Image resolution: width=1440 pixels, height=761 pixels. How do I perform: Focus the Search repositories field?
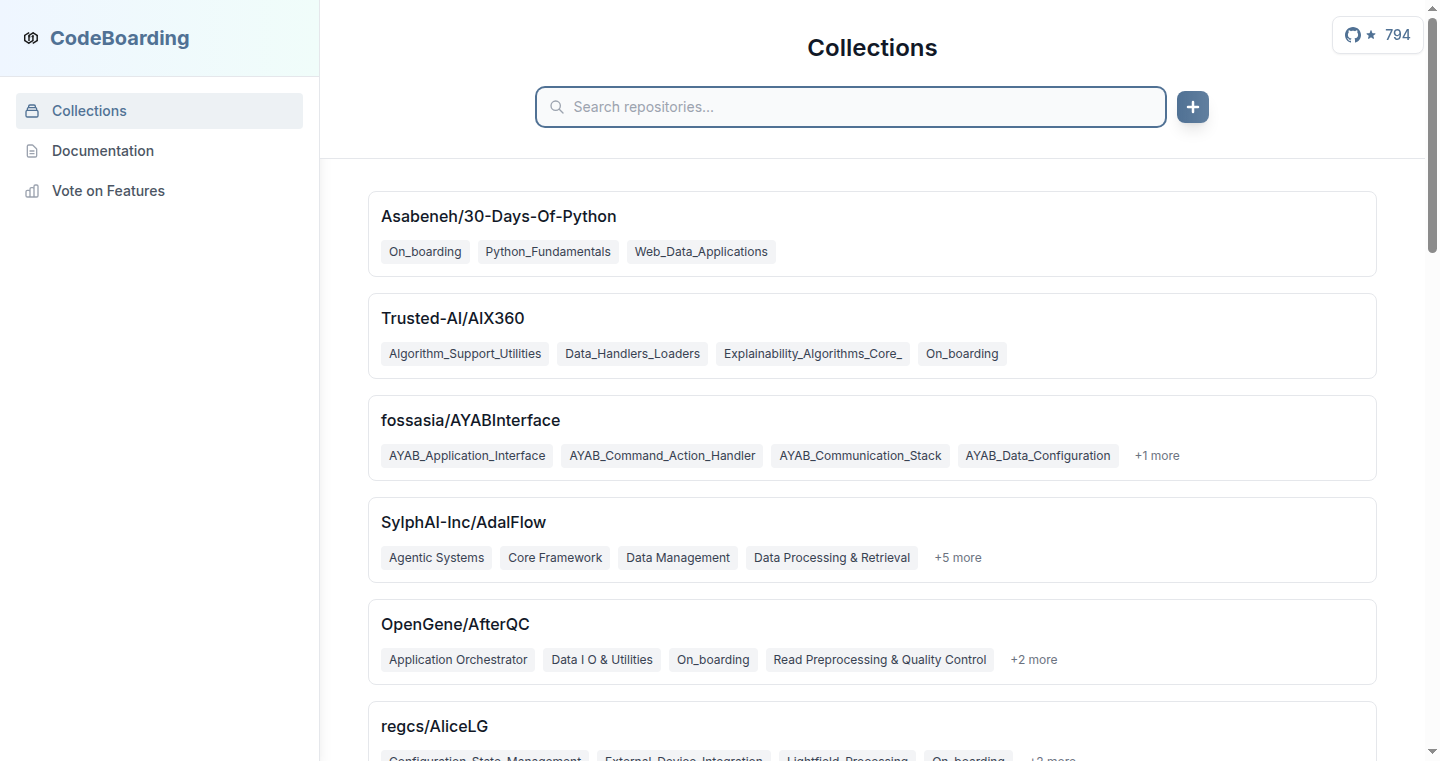[851, 107]
